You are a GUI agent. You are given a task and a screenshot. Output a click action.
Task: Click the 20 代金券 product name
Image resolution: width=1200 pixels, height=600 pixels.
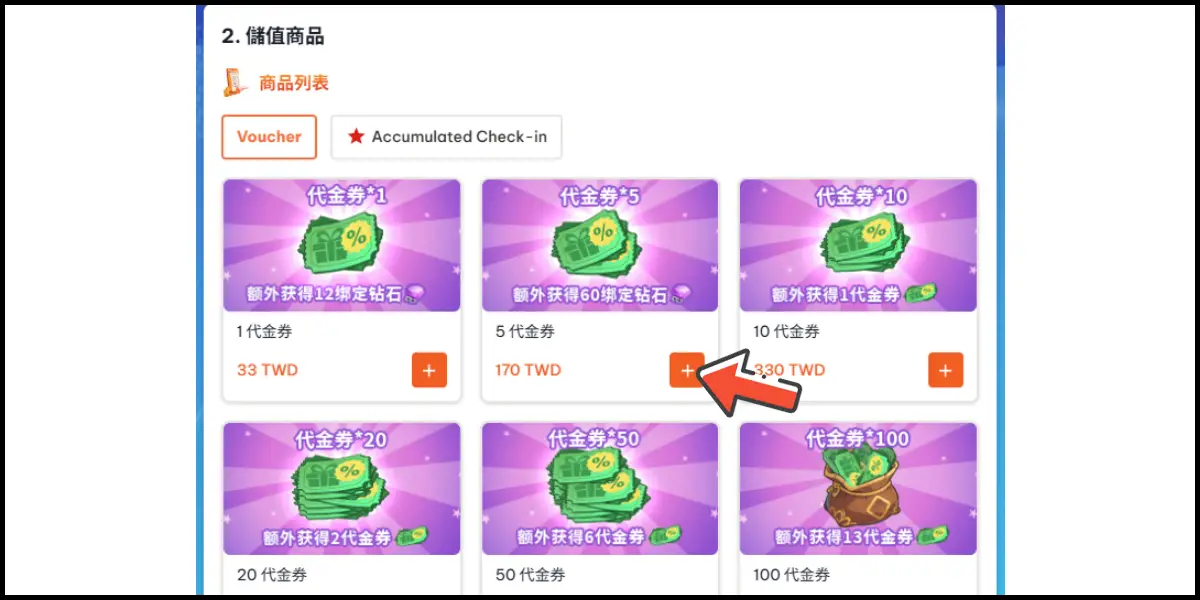[272, 575]
